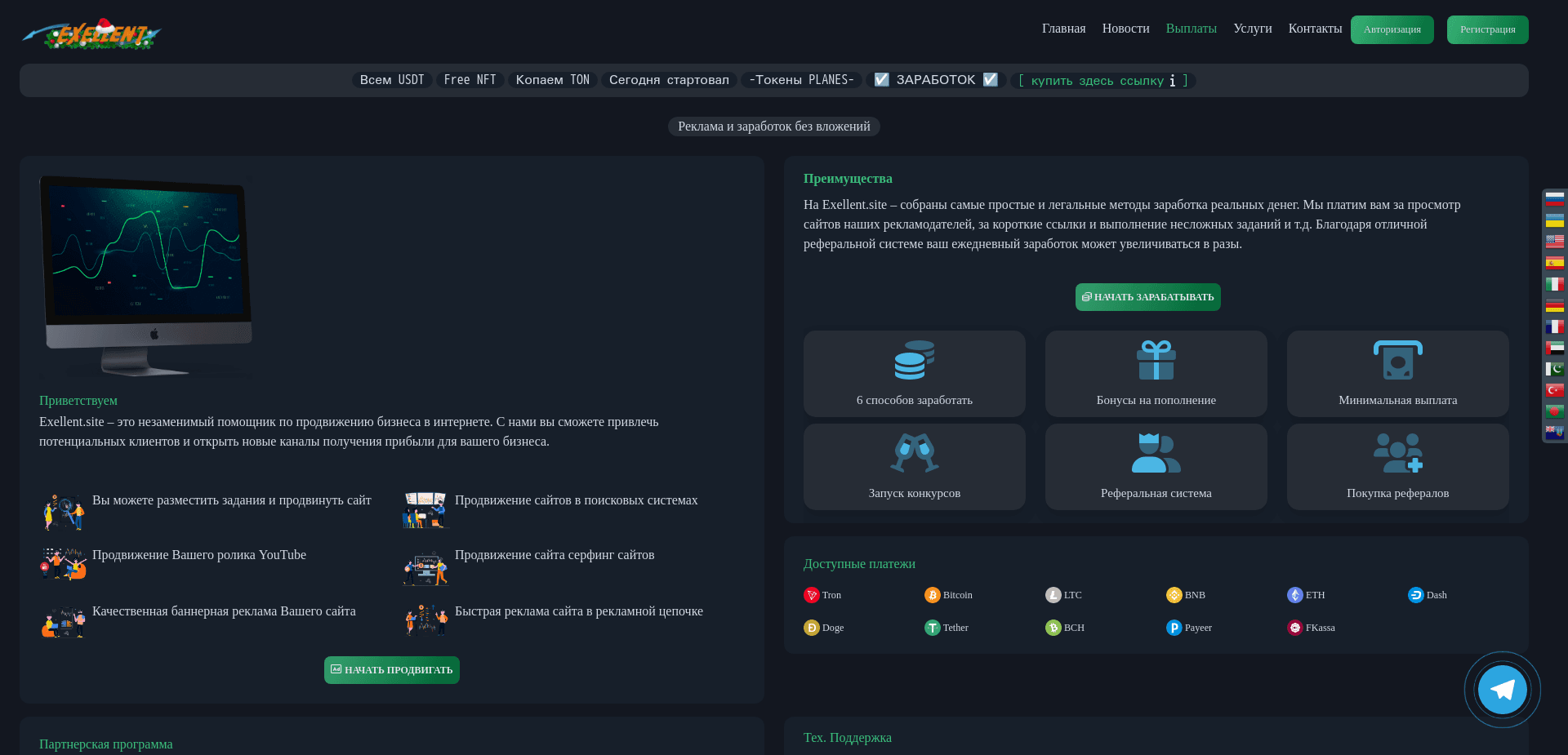
Task: Click the Начать продвигать button
Action: tap(392, 670)
